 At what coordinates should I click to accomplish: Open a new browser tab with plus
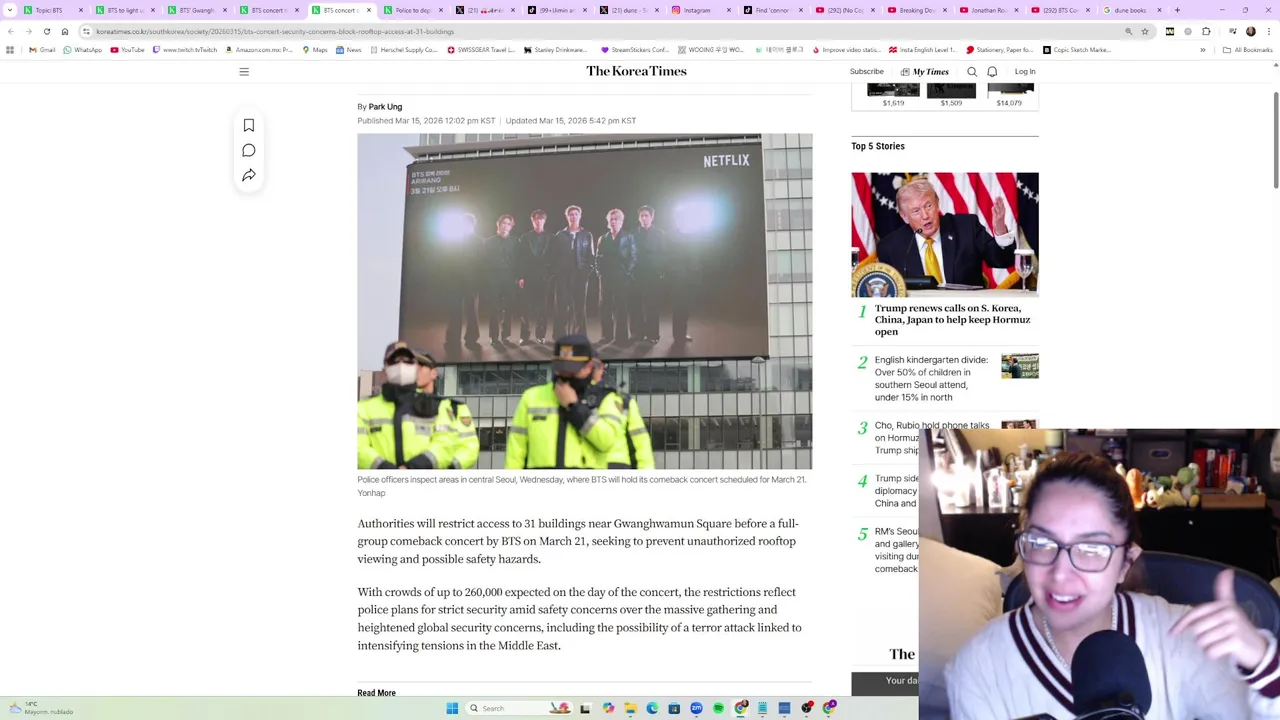pos(1177,10)
